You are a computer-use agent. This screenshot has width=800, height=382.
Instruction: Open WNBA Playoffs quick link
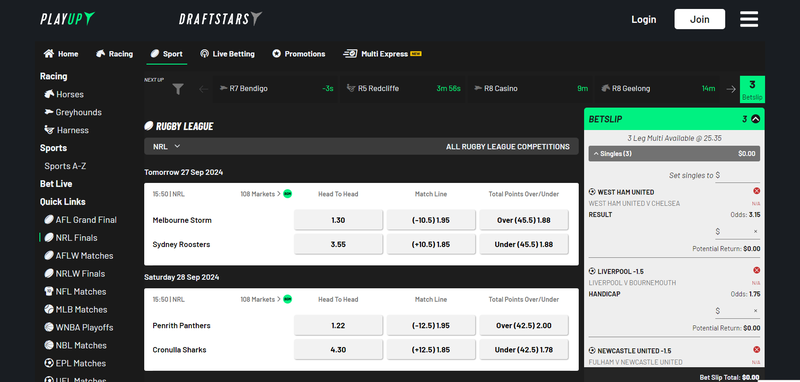click(x=79, y=327)
